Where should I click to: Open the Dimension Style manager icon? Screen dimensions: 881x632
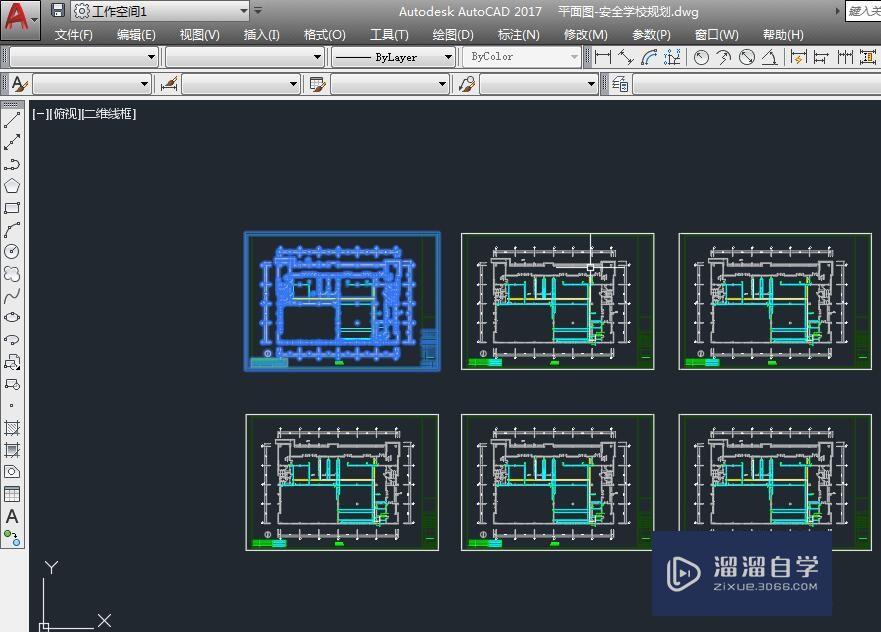[x=169, y=84]
